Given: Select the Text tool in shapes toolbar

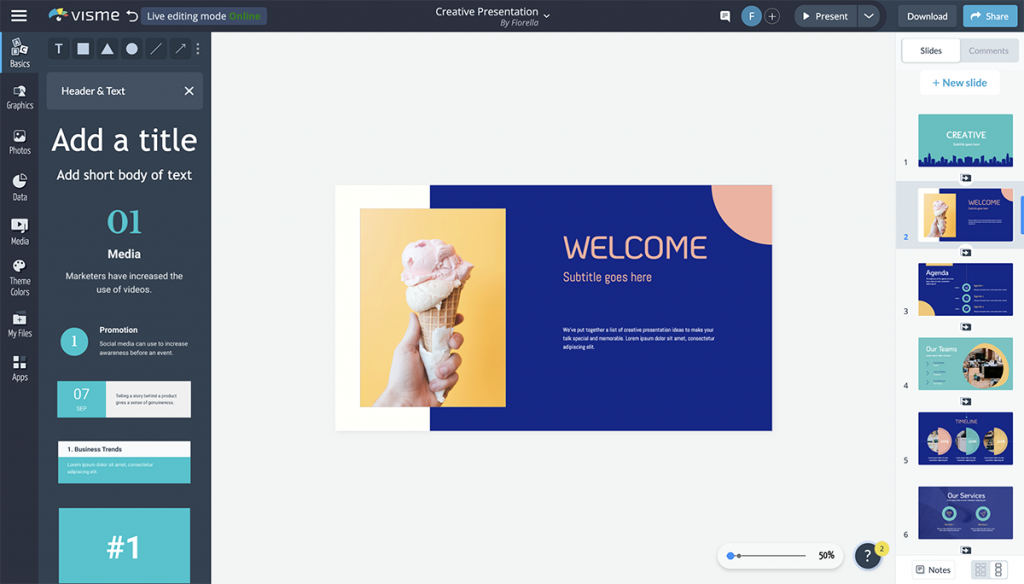Looking at the screenshot, I should coord(59,49).
